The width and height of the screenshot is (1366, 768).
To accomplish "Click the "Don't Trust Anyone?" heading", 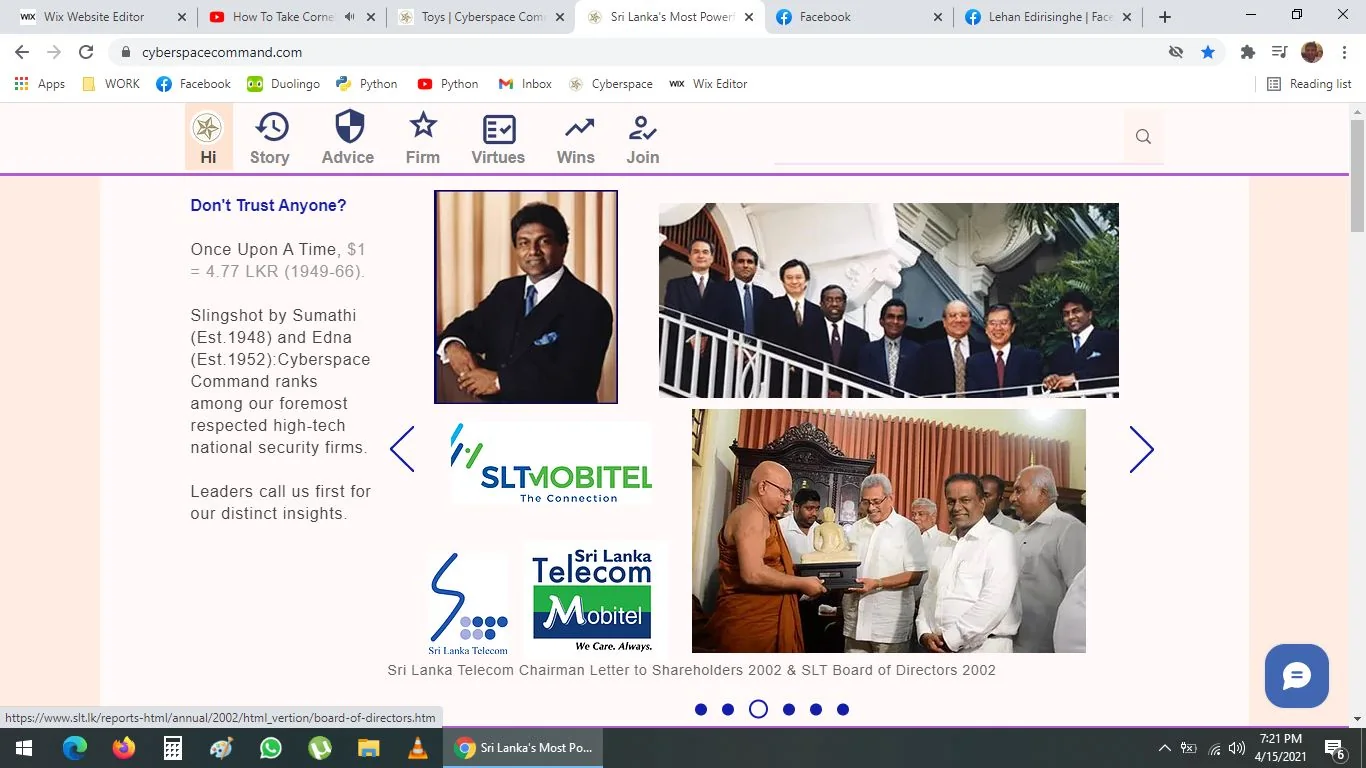I will pos(268,205).
